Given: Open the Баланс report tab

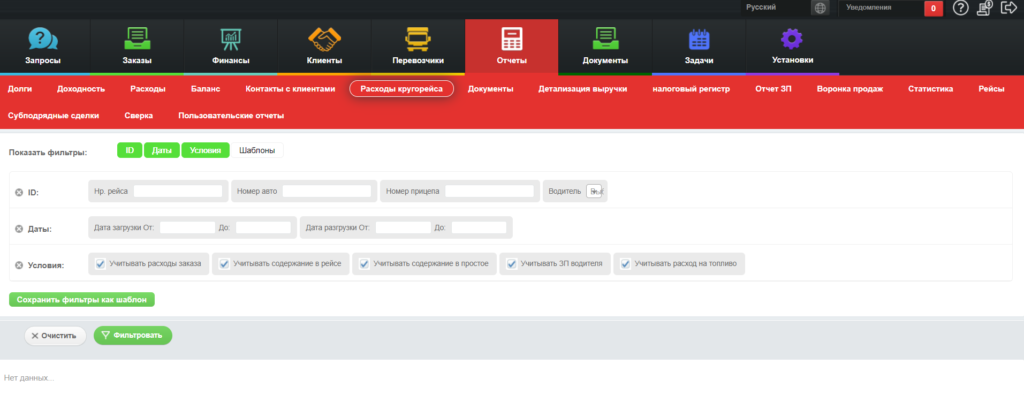Looking at the screenshot, I should point(206,89).
